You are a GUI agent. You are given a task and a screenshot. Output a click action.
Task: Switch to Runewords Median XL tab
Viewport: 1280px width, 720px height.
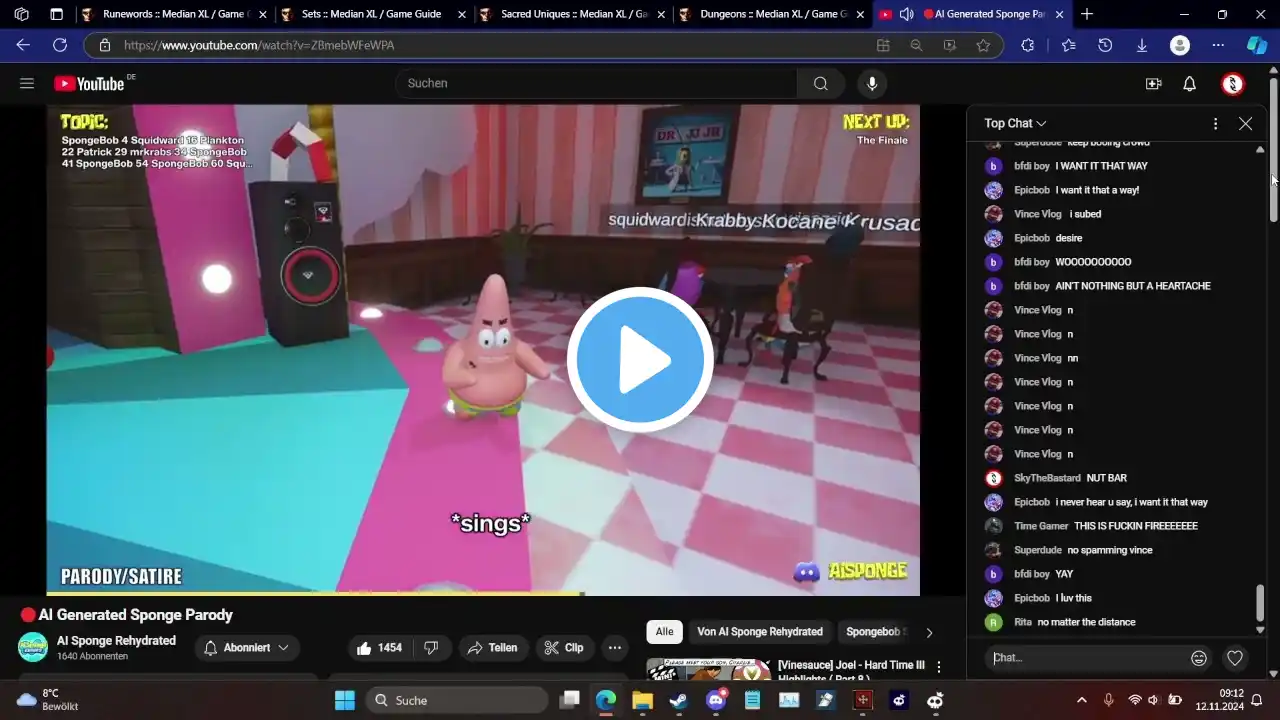tap(173, 14)
